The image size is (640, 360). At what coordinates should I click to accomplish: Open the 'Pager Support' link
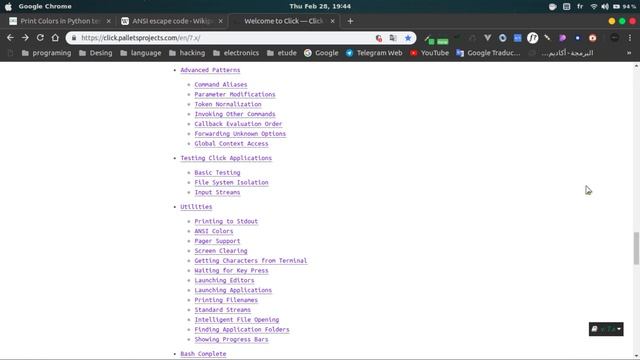pyautogui.click(x=217, y=241)
